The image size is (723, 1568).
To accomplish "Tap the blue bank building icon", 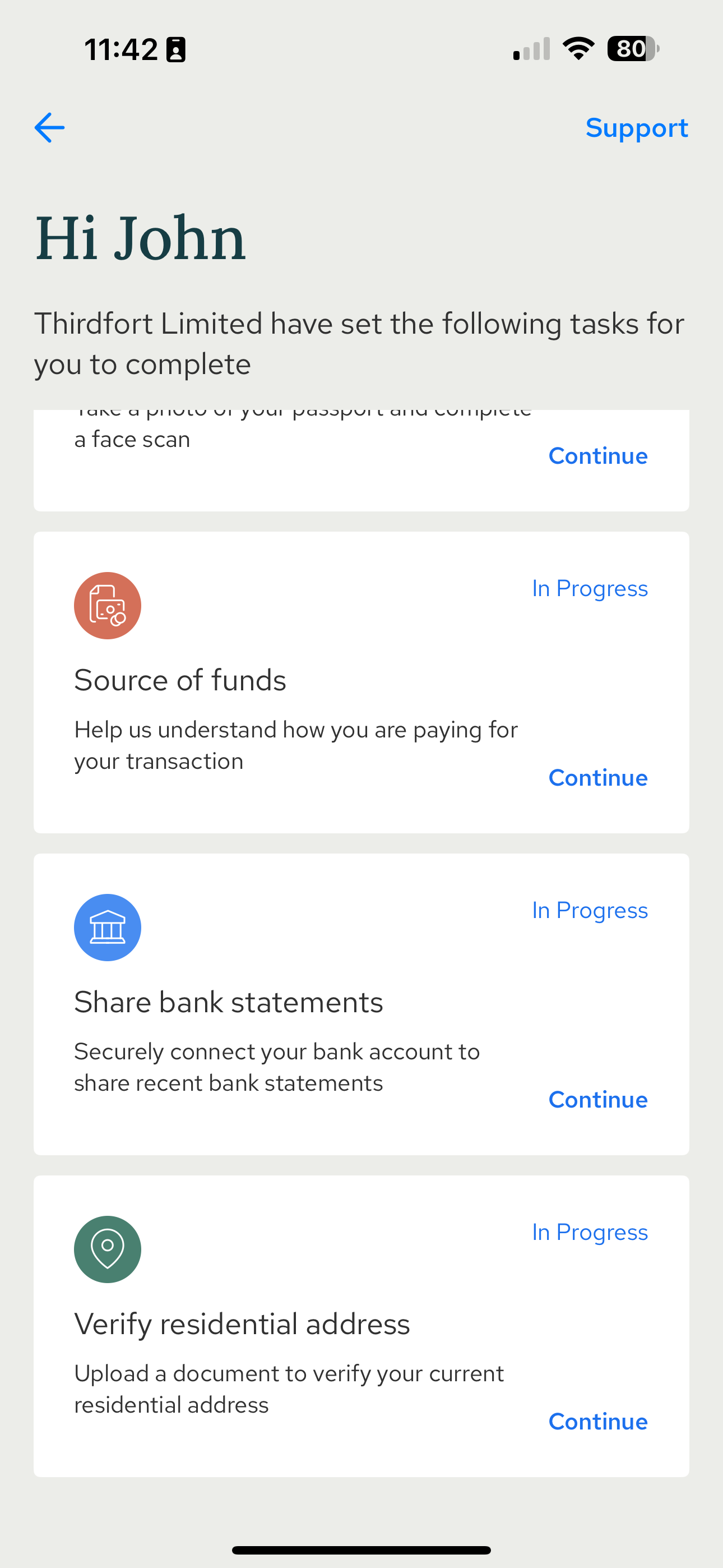I will [x=108, y=928].
